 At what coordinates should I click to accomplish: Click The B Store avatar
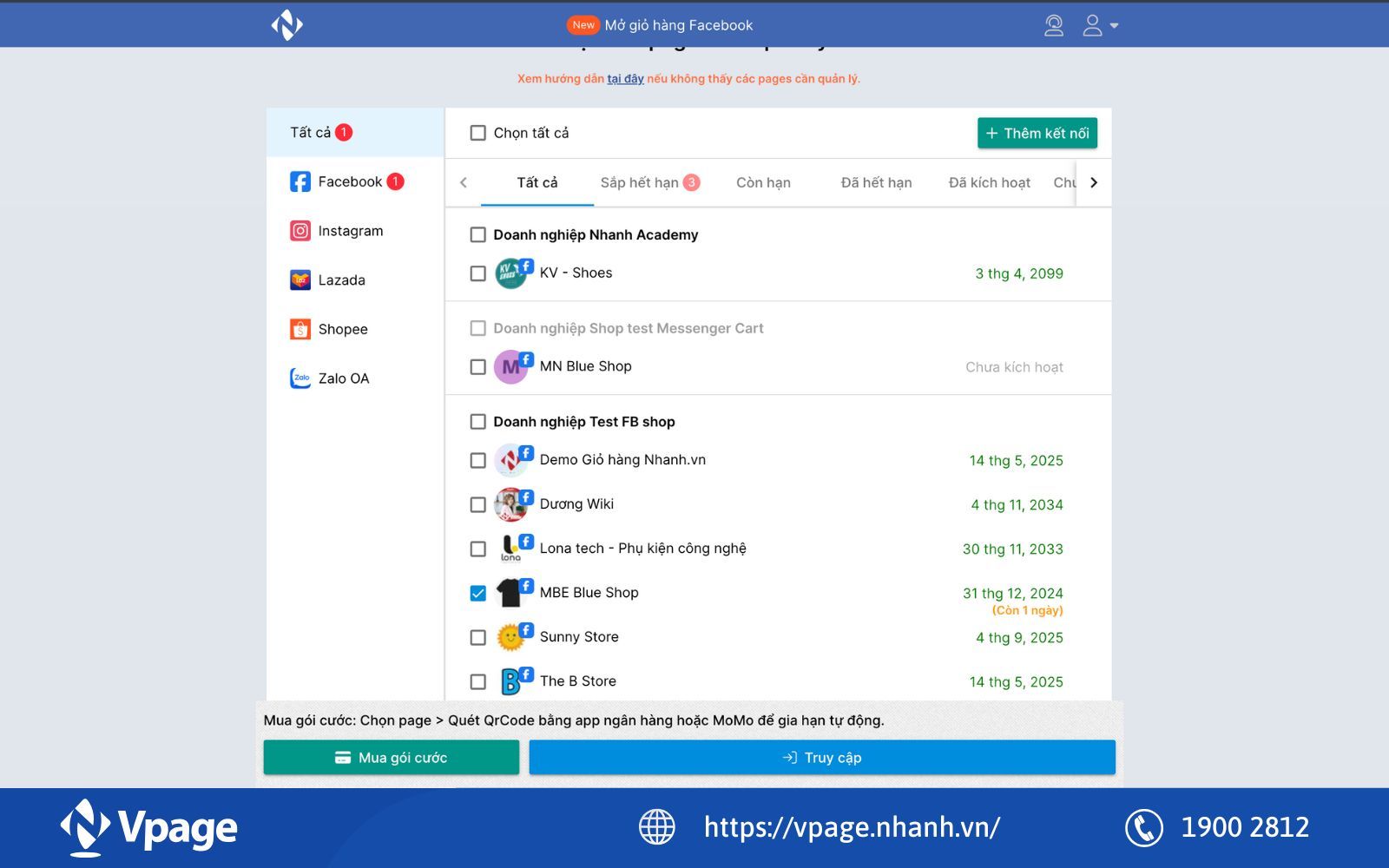pos(510,681)
